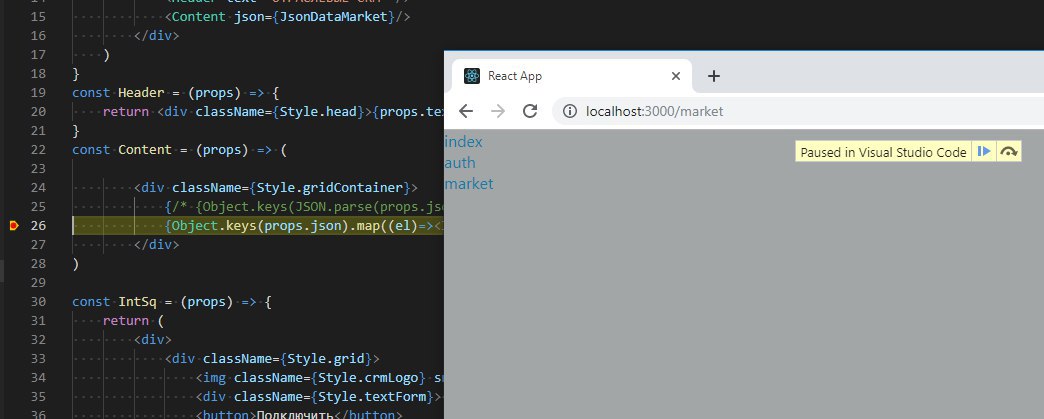Screen dimensions: 1044x419
Task: Click line number 33 in the editor gutter
Action: [x=39, y=359]
